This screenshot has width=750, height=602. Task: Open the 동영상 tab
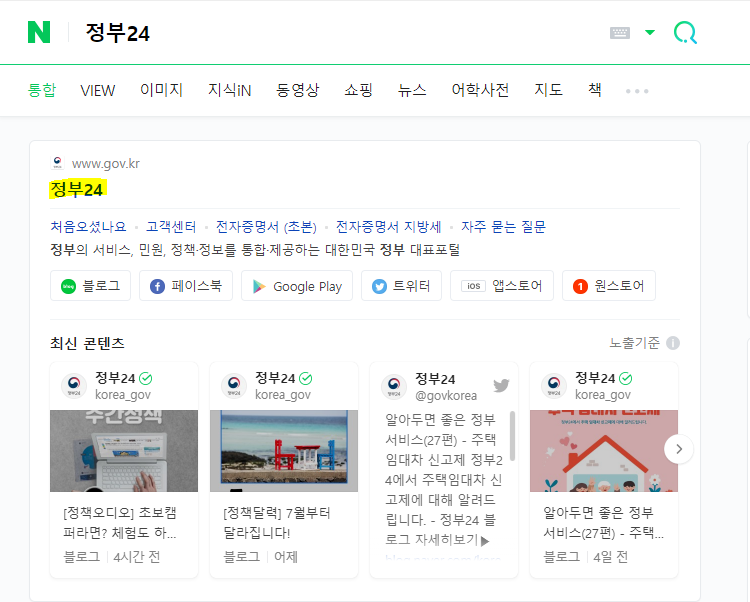click(298, 90)
